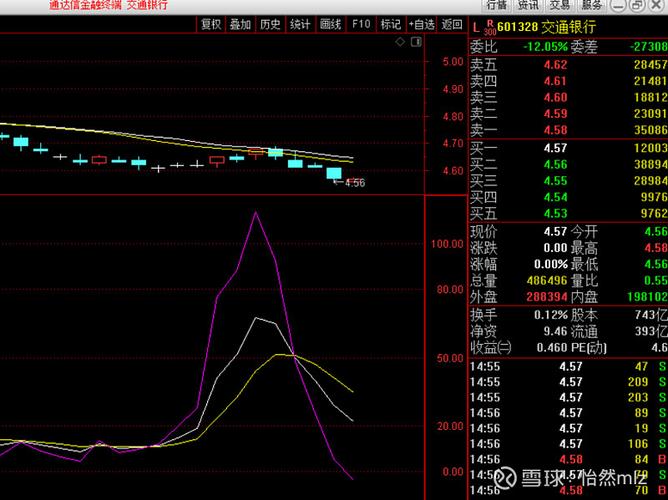Click the 14:56 trade row with volume 106
The width and height of the screenshot is (668, 500).
click(x=568, y=444)
